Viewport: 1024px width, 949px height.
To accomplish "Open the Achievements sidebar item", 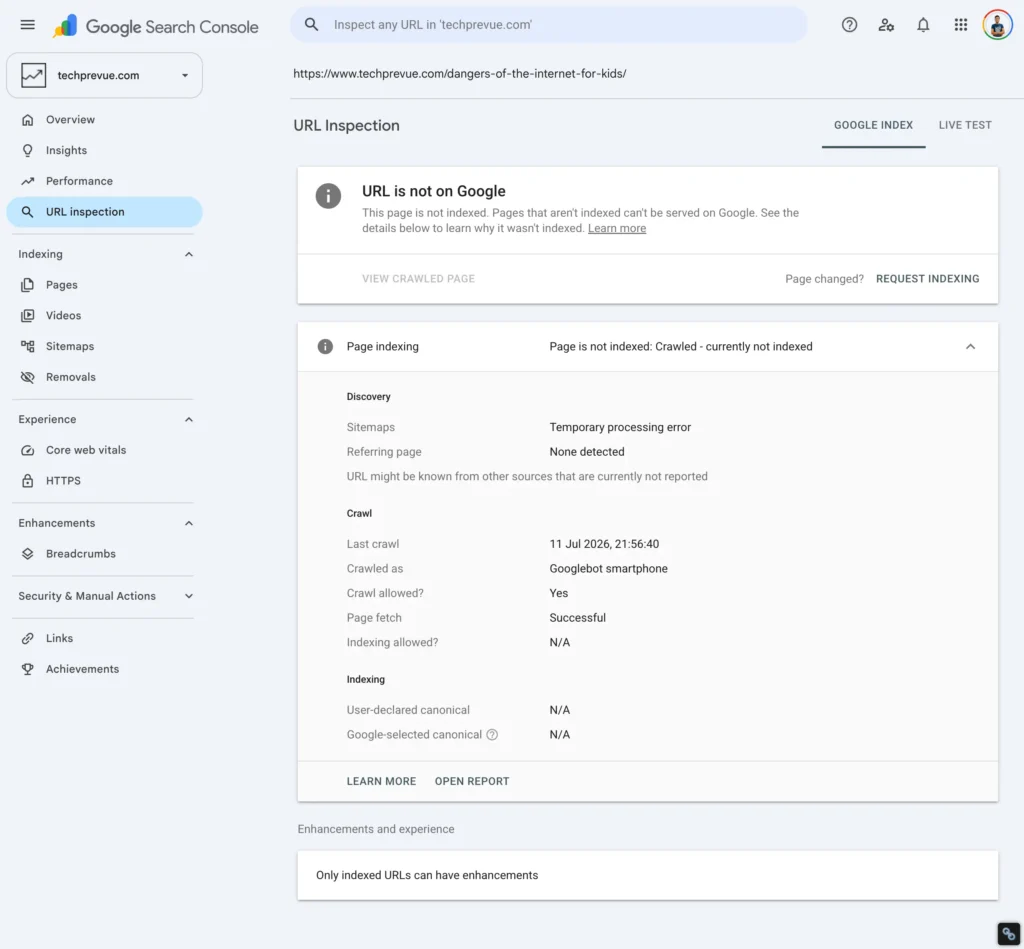I will pyautogui.click(x=82, y=669).
